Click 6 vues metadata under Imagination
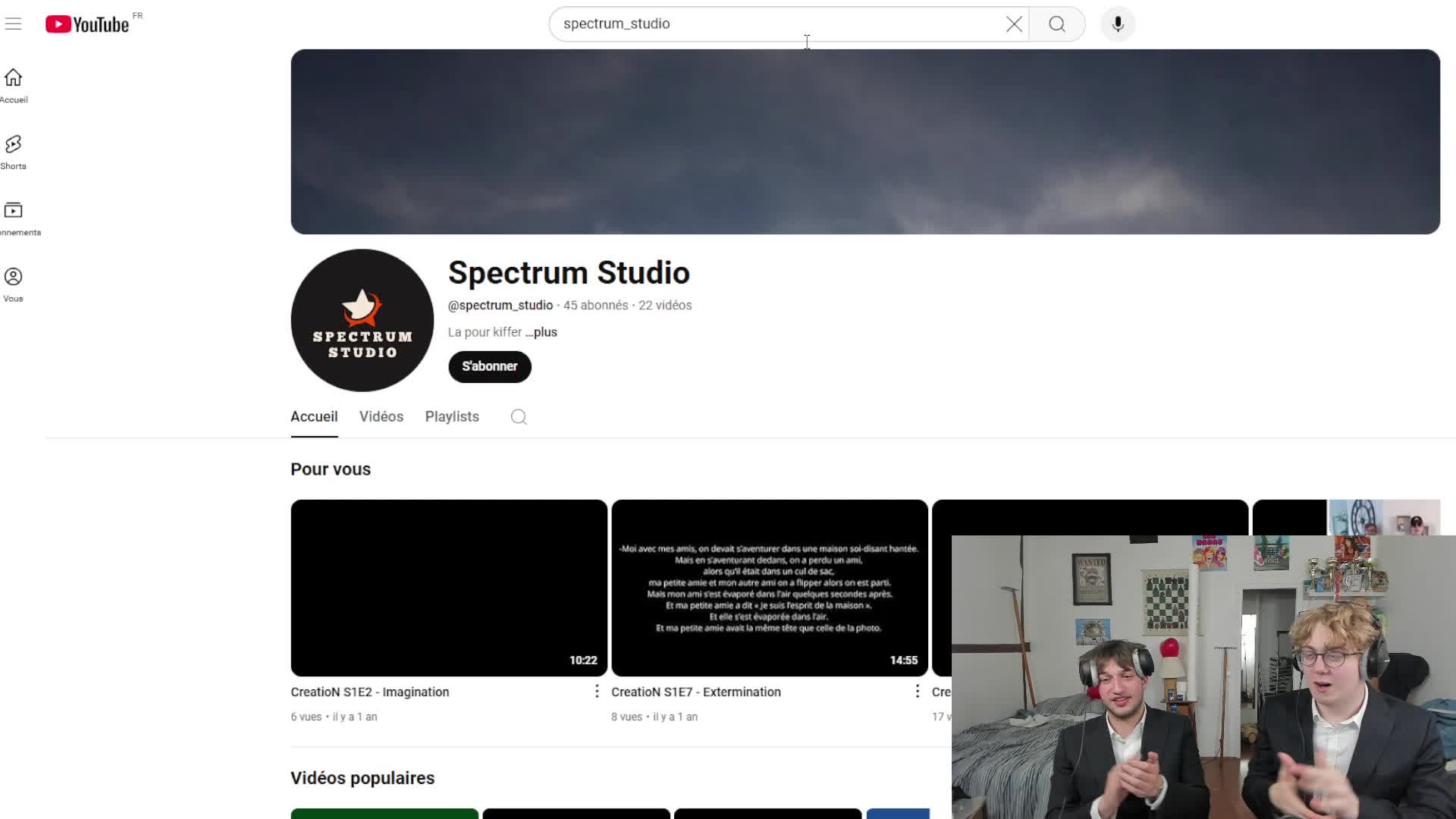Viewport: 1456px width, 819px height. [x=306, y=717]
